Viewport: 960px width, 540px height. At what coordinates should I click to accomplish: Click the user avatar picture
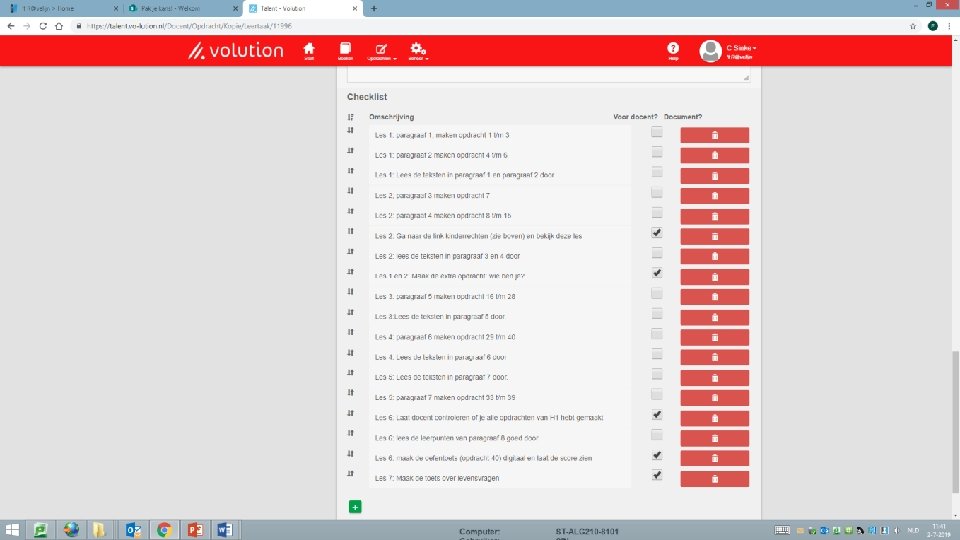pos(710,51)
